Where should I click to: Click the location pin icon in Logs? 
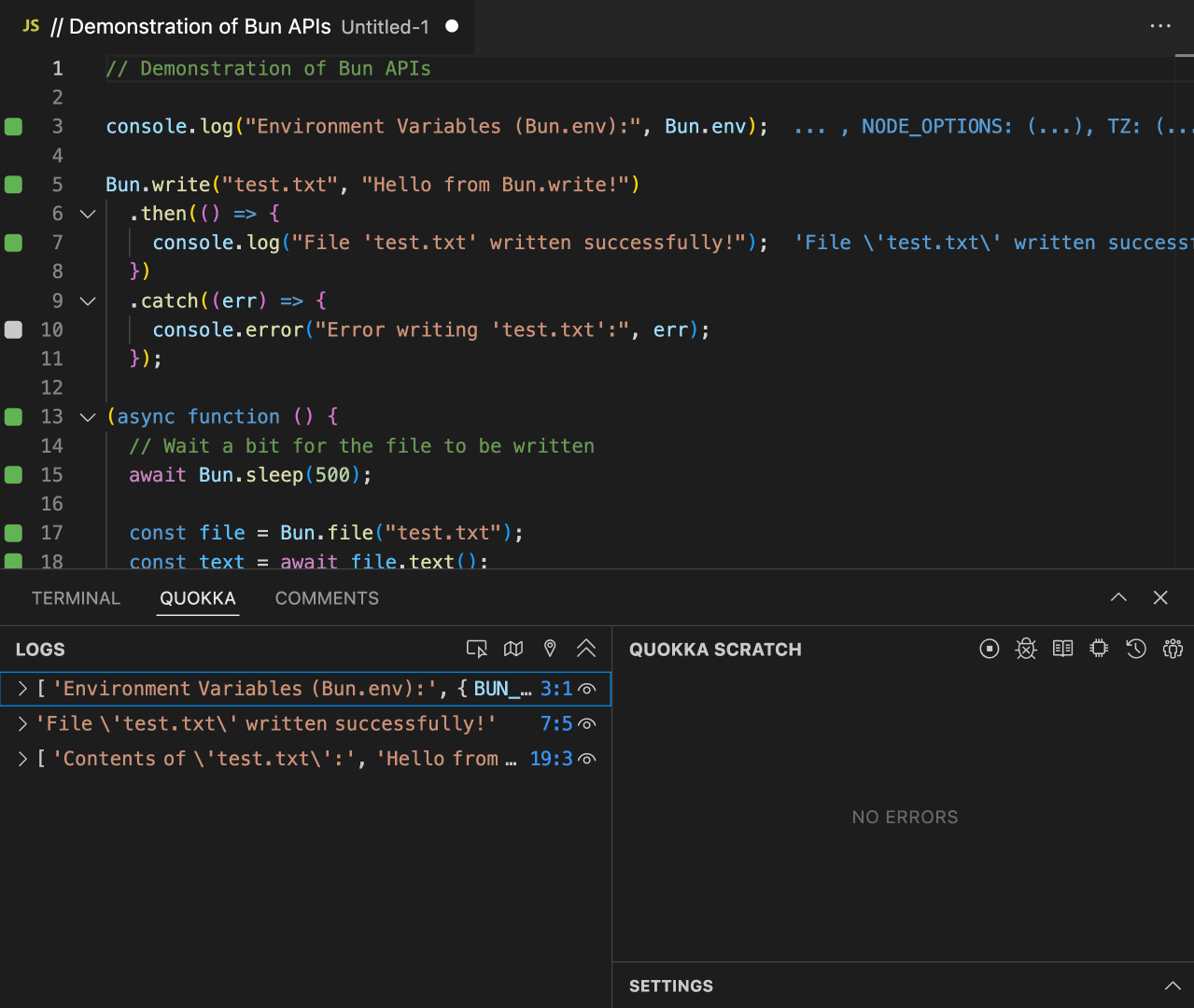(x=550, y=649)
